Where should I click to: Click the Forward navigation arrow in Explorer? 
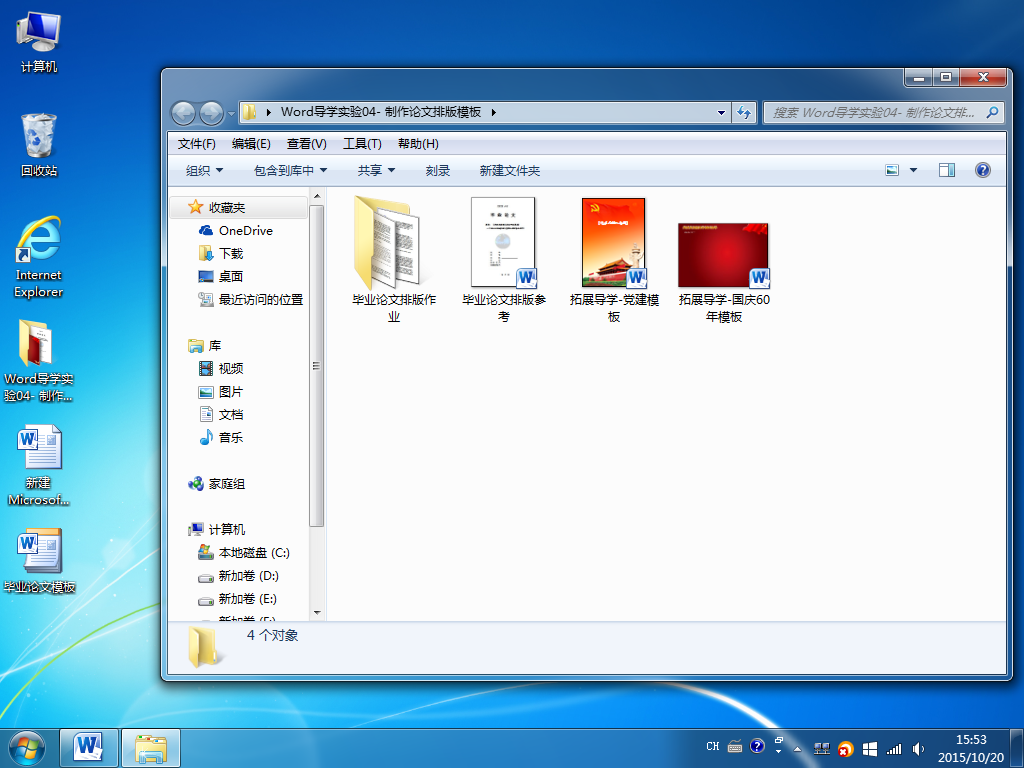click(211, 113)
